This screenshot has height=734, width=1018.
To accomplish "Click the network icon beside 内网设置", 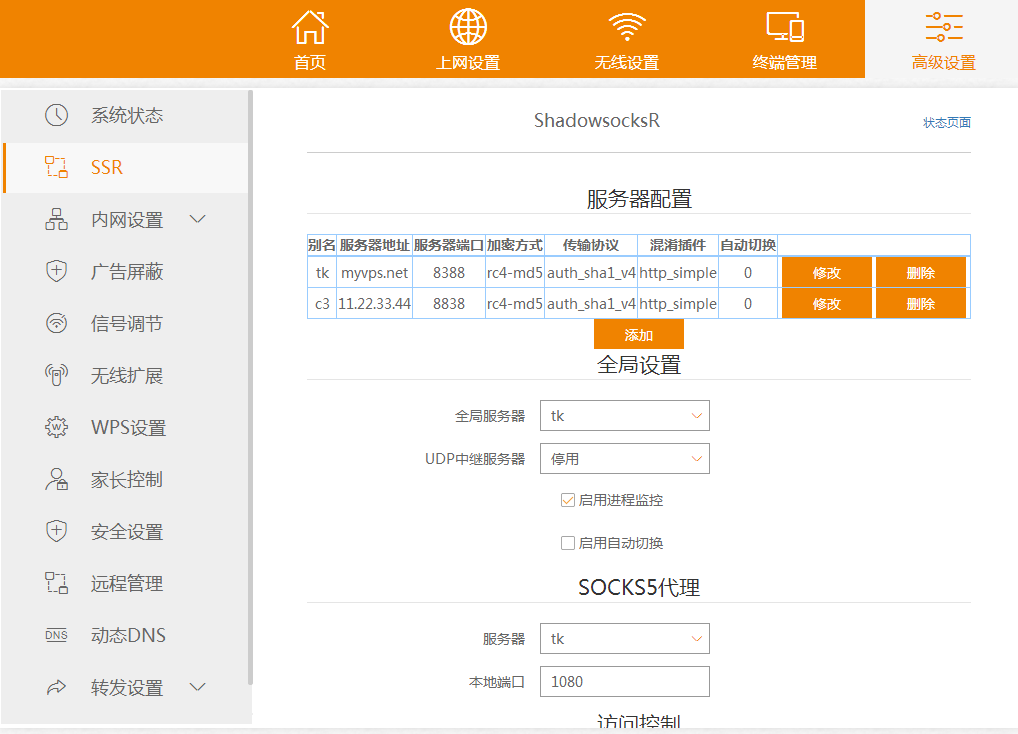I will tap(56, 219).
